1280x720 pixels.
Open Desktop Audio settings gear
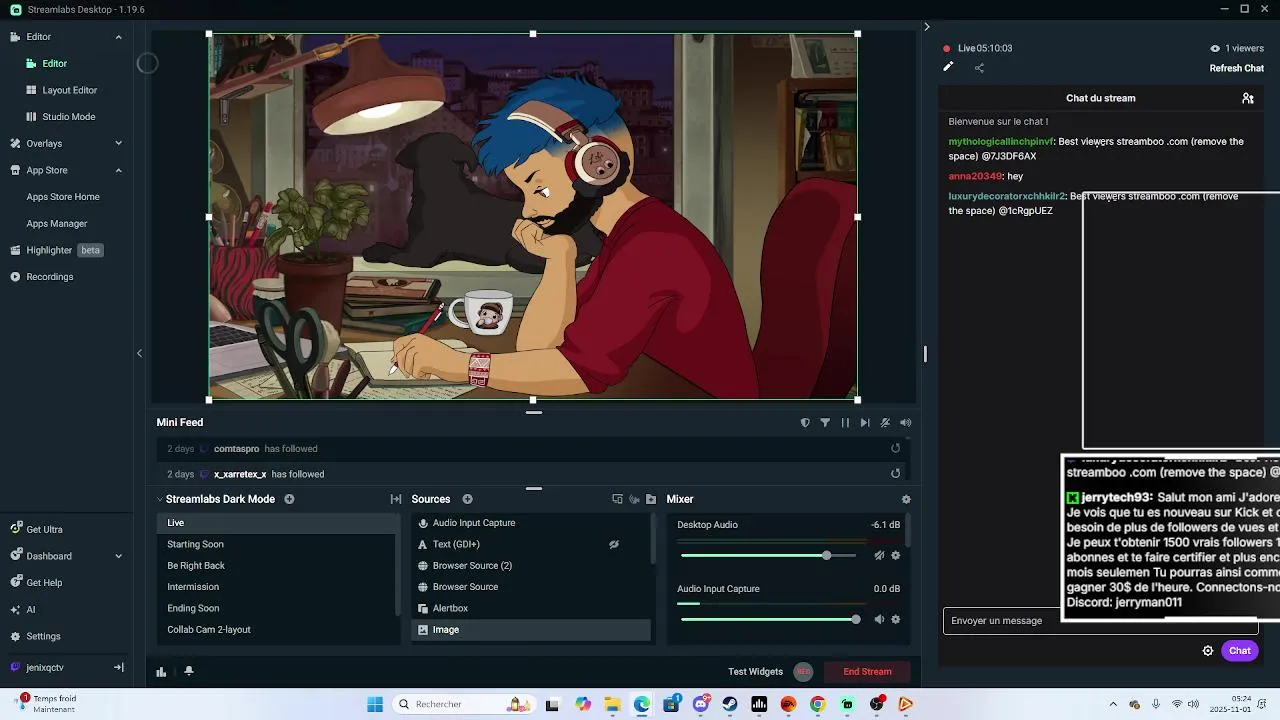pyautogui.click(x=895, y=555)
